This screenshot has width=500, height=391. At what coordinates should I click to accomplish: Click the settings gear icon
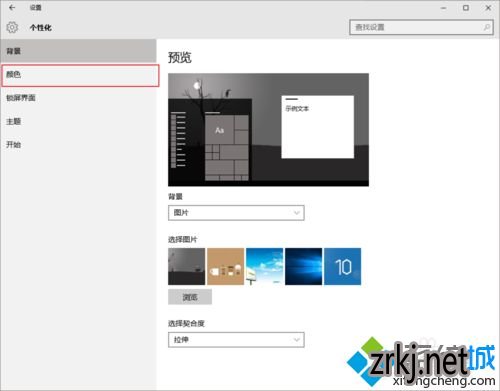[12, 27]
